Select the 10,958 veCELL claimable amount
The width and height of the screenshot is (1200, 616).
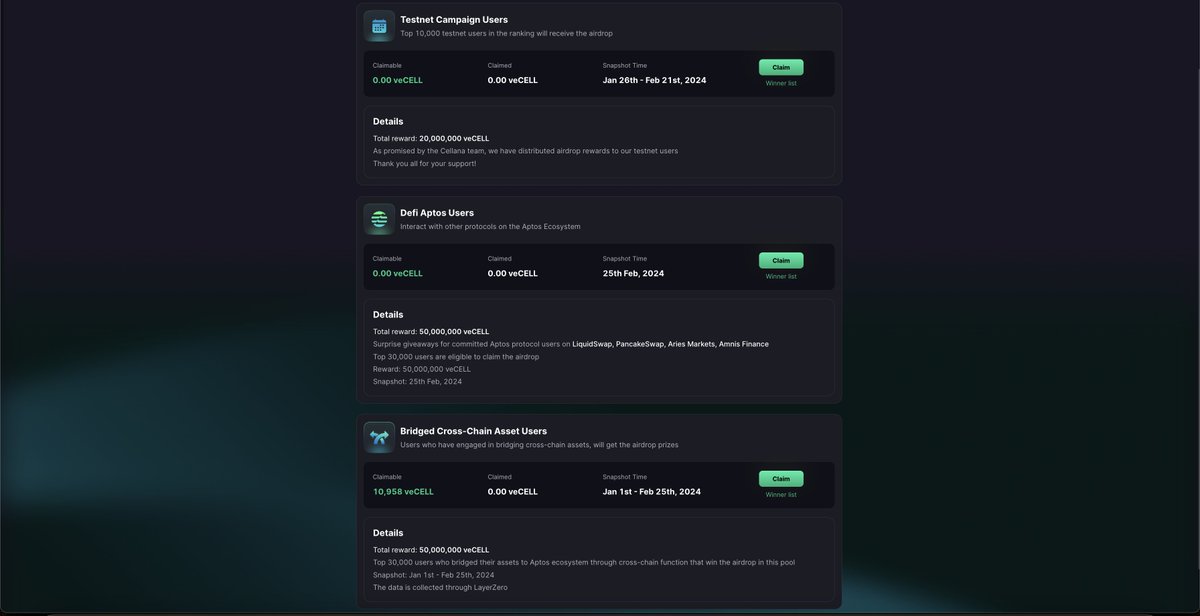pyautogui.click(x=403, y=491)
